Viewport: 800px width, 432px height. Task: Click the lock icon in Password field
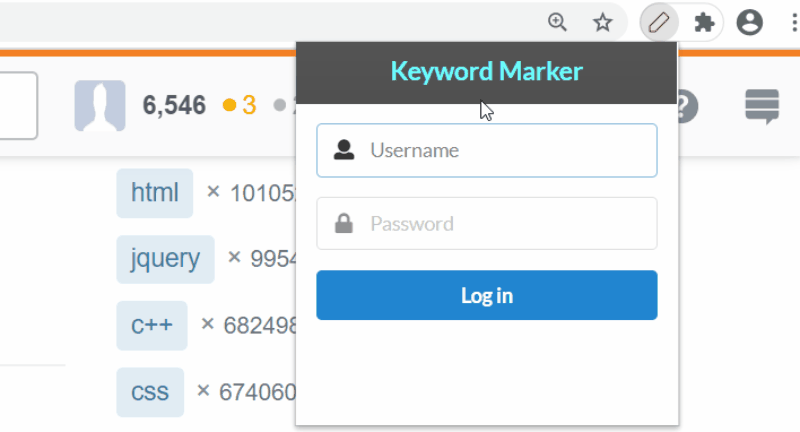(344, 223)
